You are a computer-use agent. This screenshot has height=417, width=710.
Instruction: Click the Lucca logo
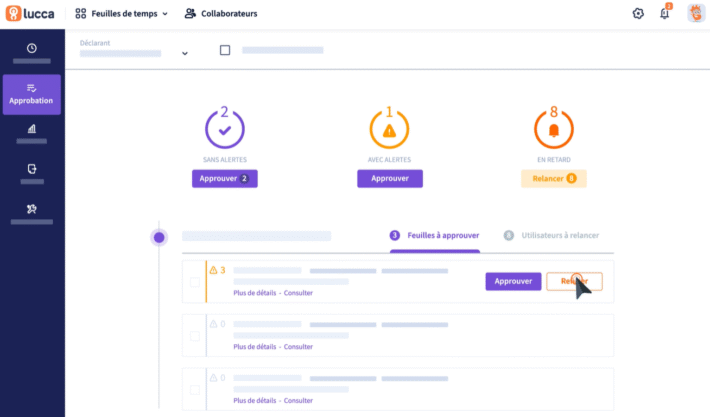click(28, 14)
